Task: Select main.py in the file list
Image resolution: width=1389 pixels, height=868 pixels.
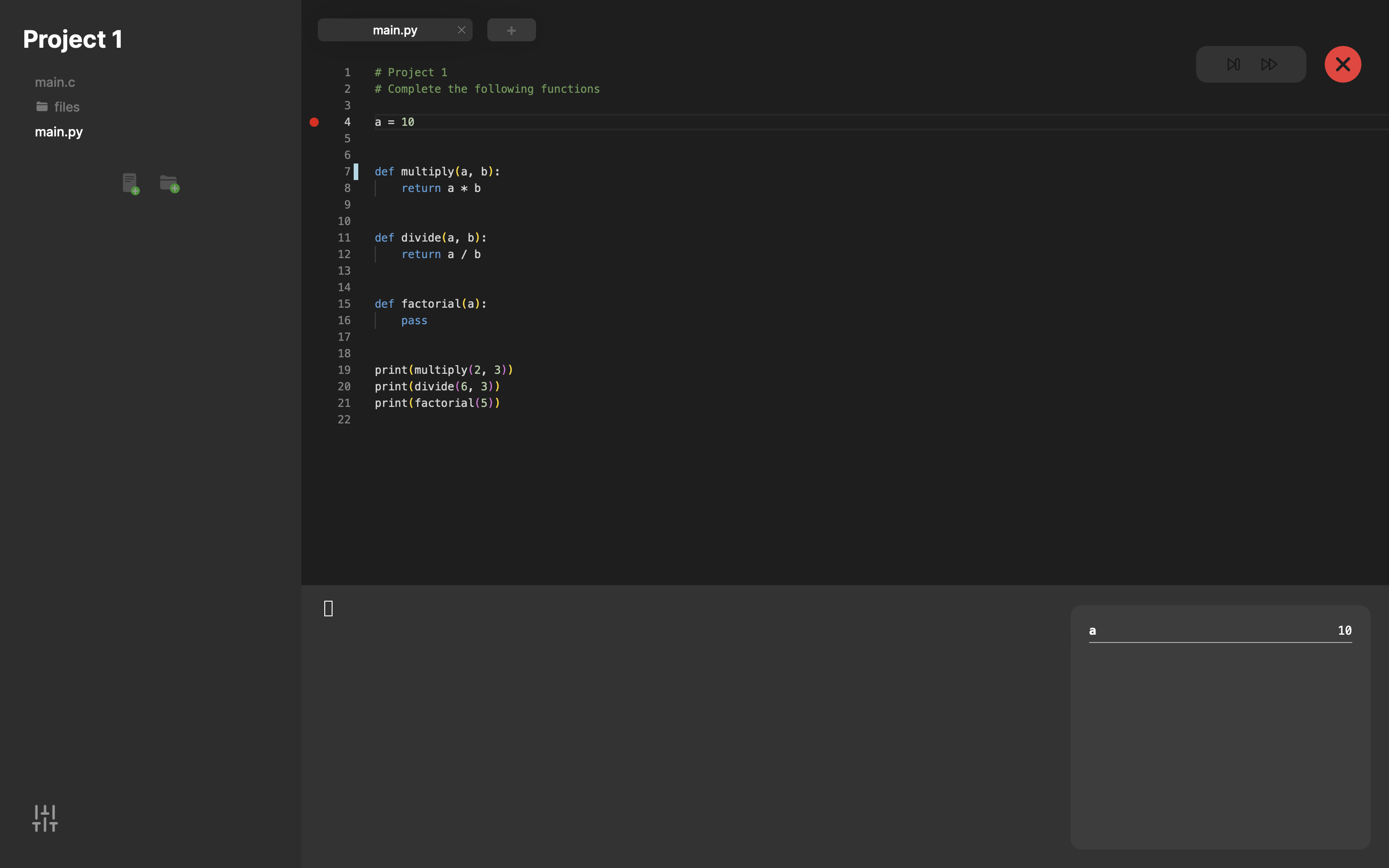Action: coord(58,131)
